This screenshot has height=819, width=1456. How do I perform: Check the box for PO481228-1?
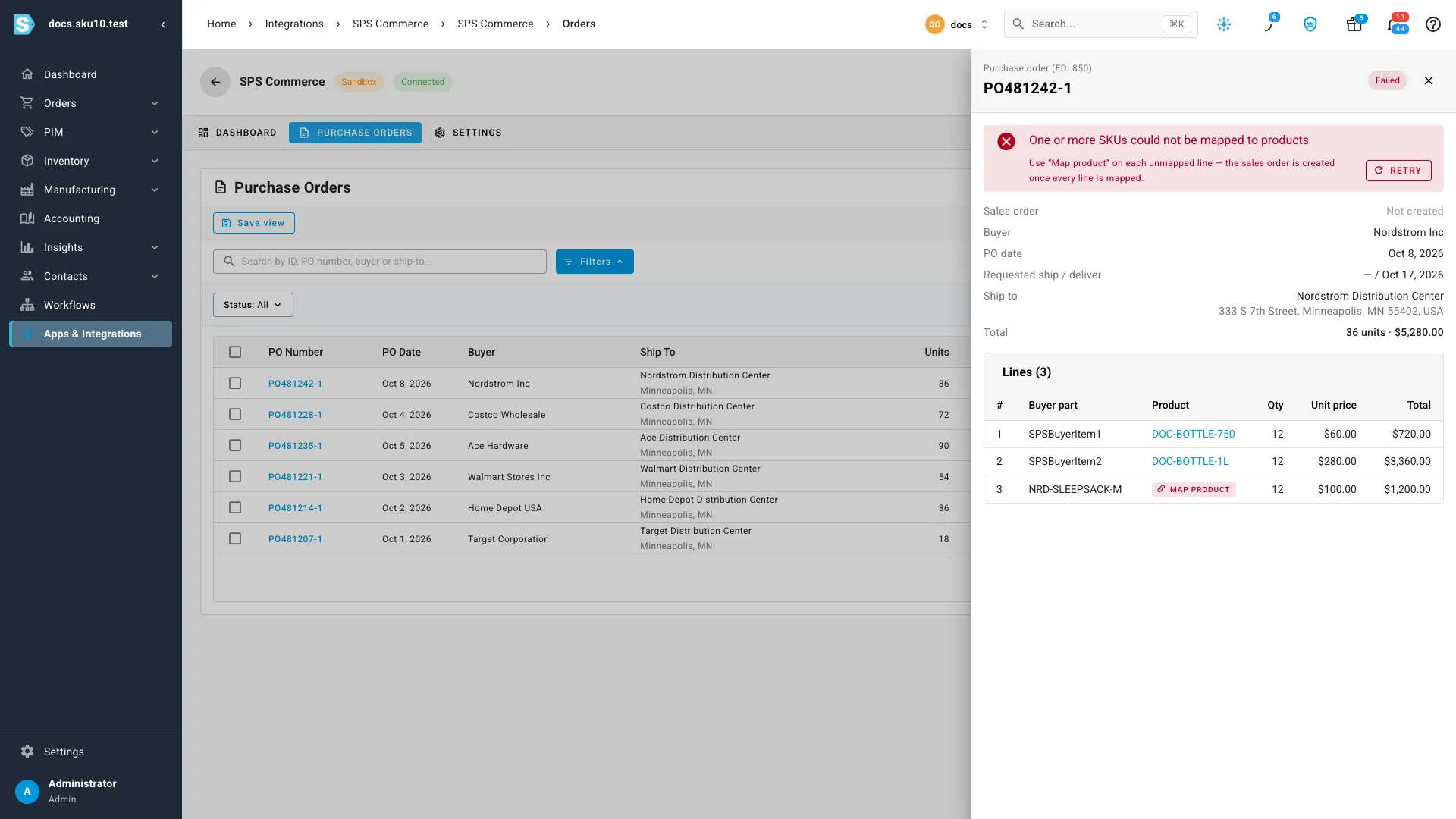235,414
